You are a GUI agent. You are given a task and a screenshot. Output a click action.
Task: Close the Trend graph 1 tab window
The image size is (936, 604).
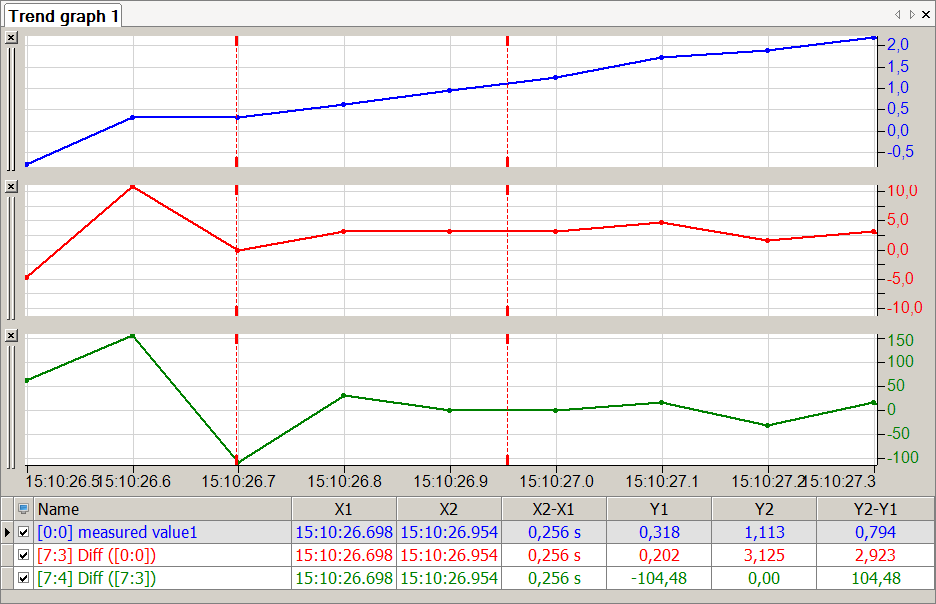tap(926, 14)
